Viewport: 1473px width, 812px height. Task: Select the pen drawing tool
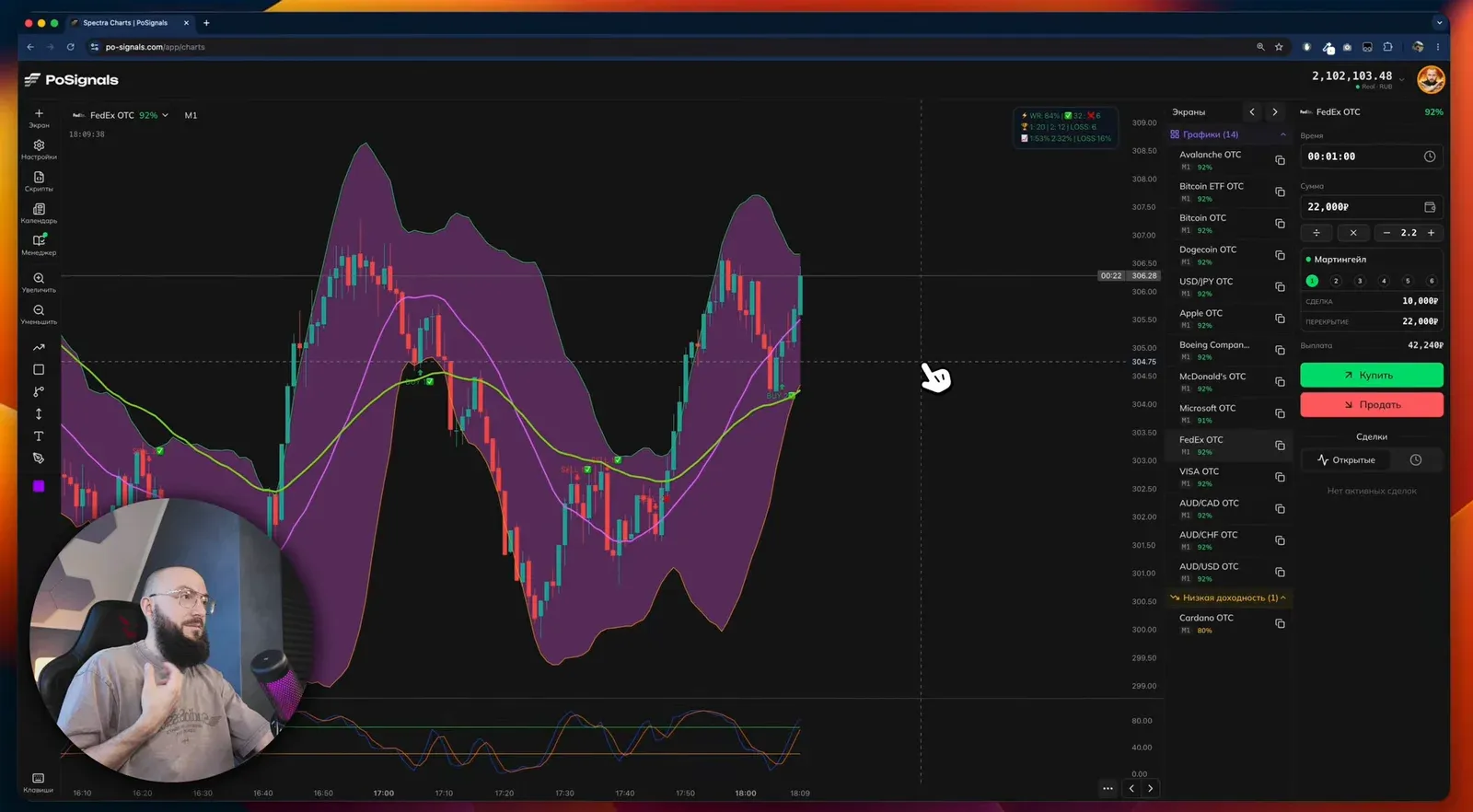tap(39, 458)
